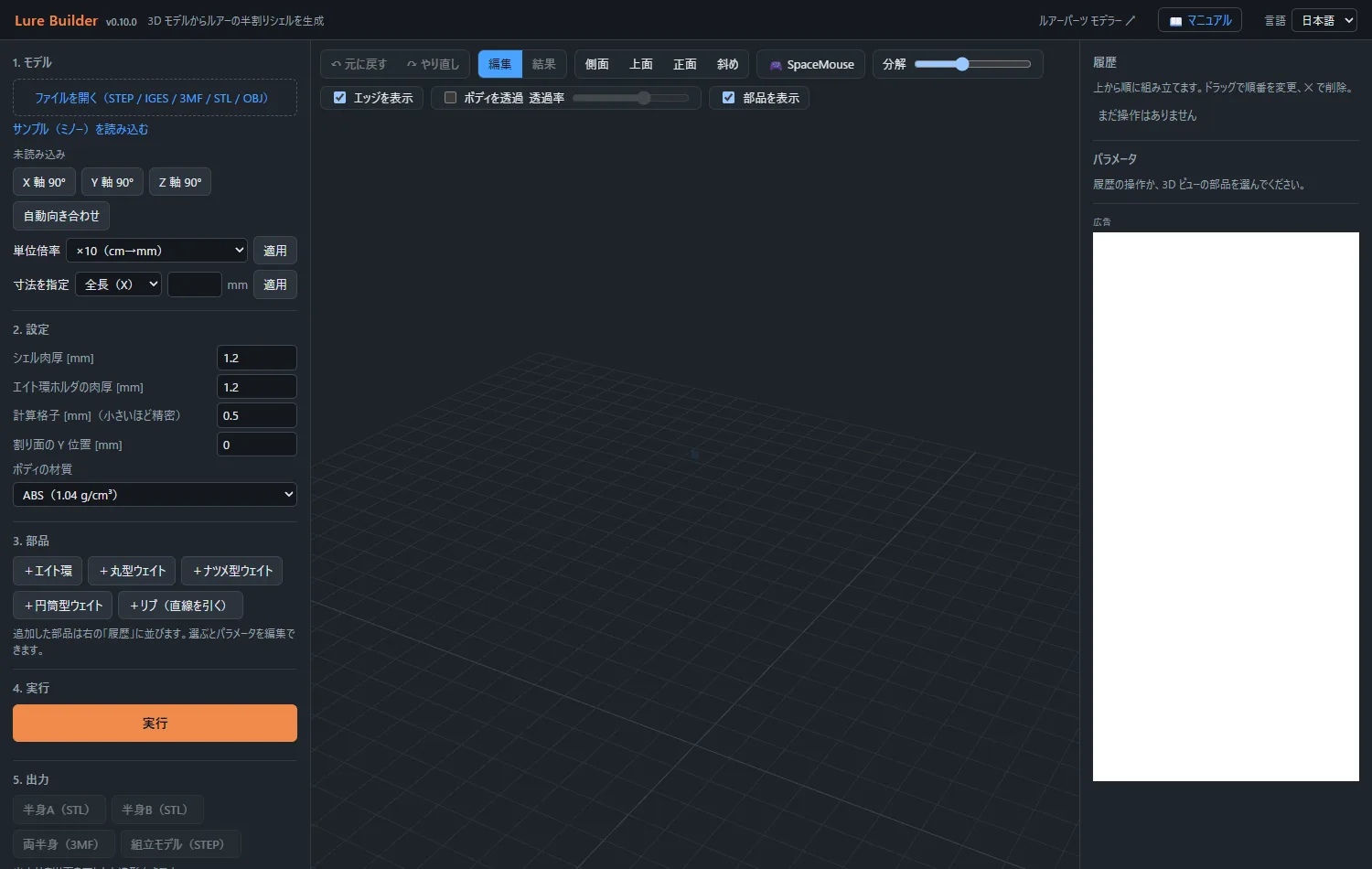Toggle the 部品を表示 checkbox
Viewport: 1372px width, 869px height.
click(x=729, y=98)
